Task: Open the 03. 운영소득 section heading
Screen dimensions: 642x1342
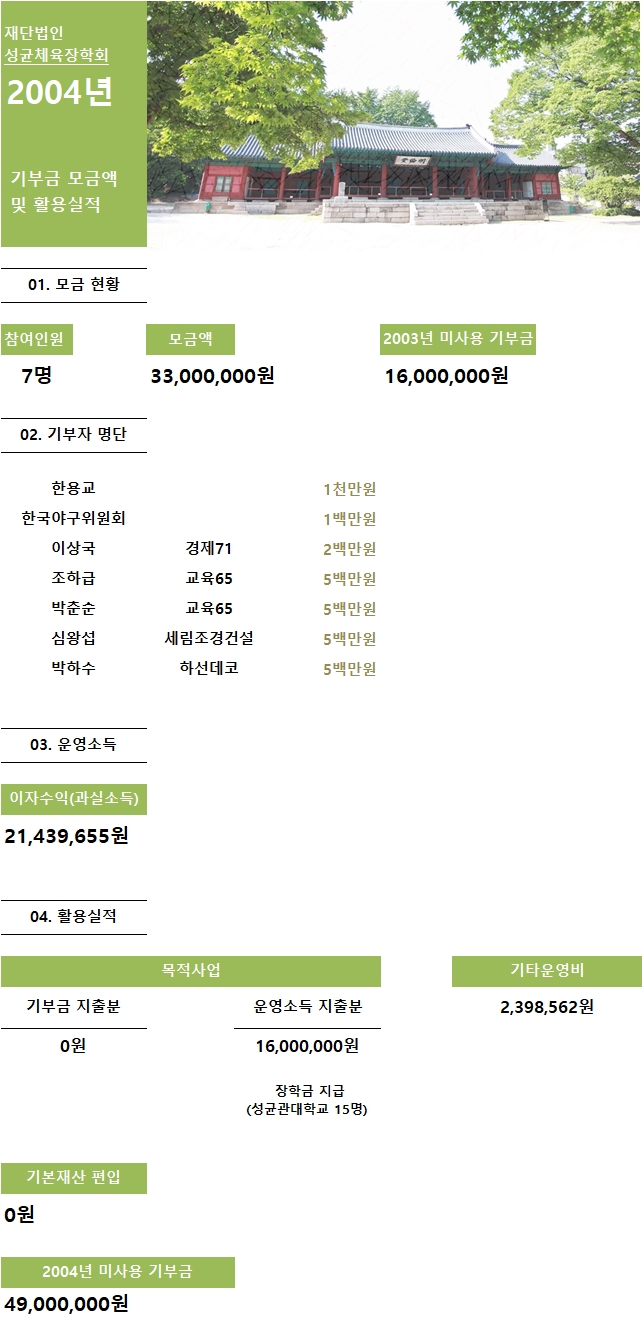Action: pos(73,745)
